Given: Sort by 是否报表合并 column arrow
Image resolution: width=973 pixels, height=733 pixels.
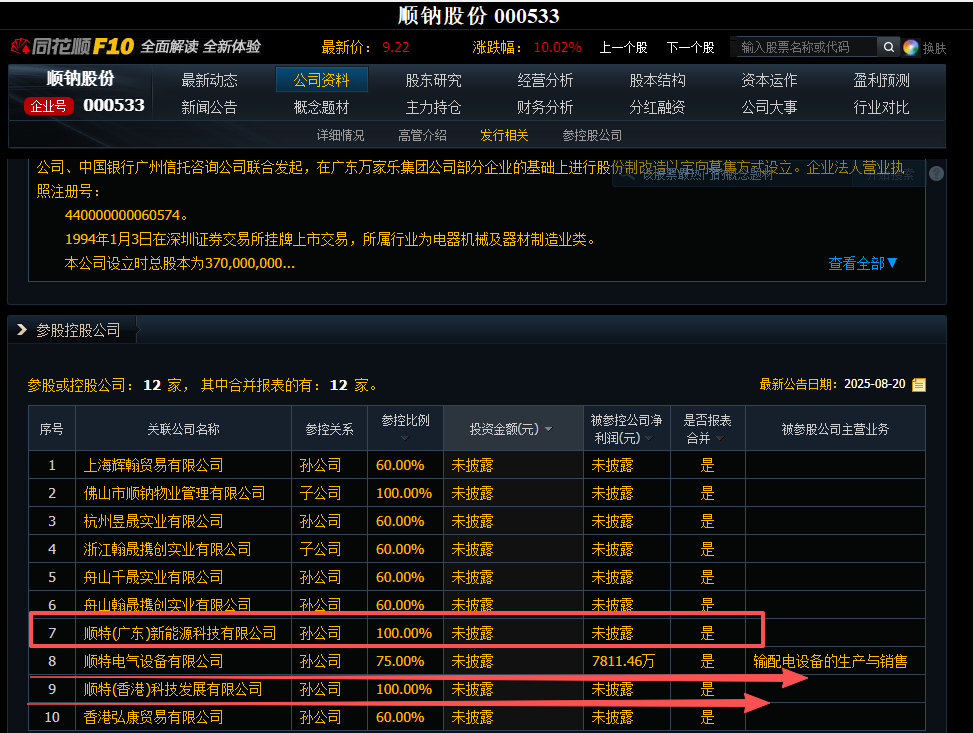Looking at the screenshot, I should 720,438.
